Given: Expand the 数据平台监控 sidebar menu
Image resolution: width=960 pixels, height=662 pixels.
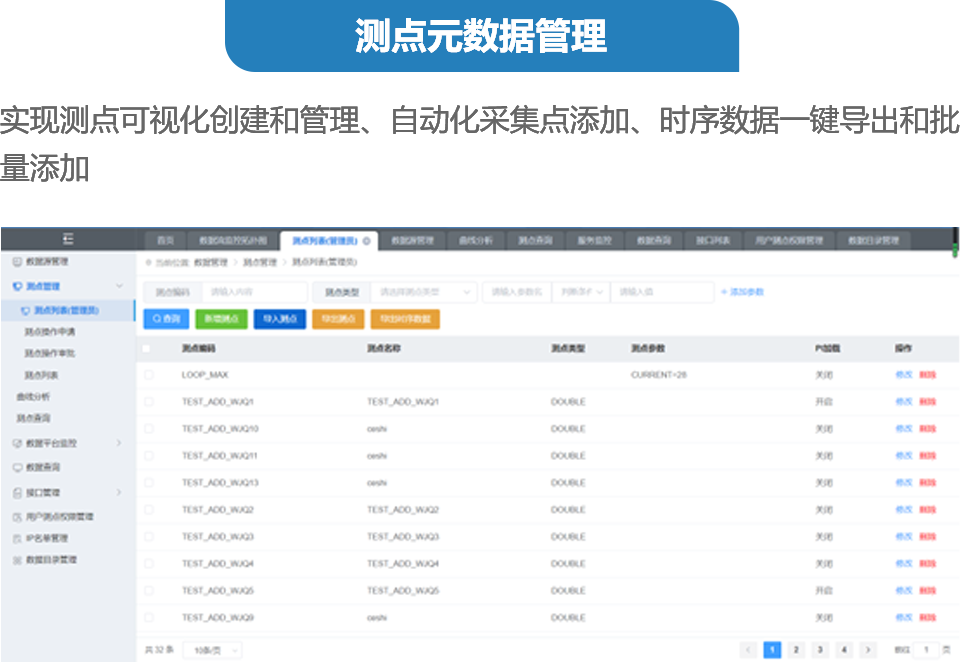Looking at the screenshot, I should pyautogui.click(x=118, y=442).
